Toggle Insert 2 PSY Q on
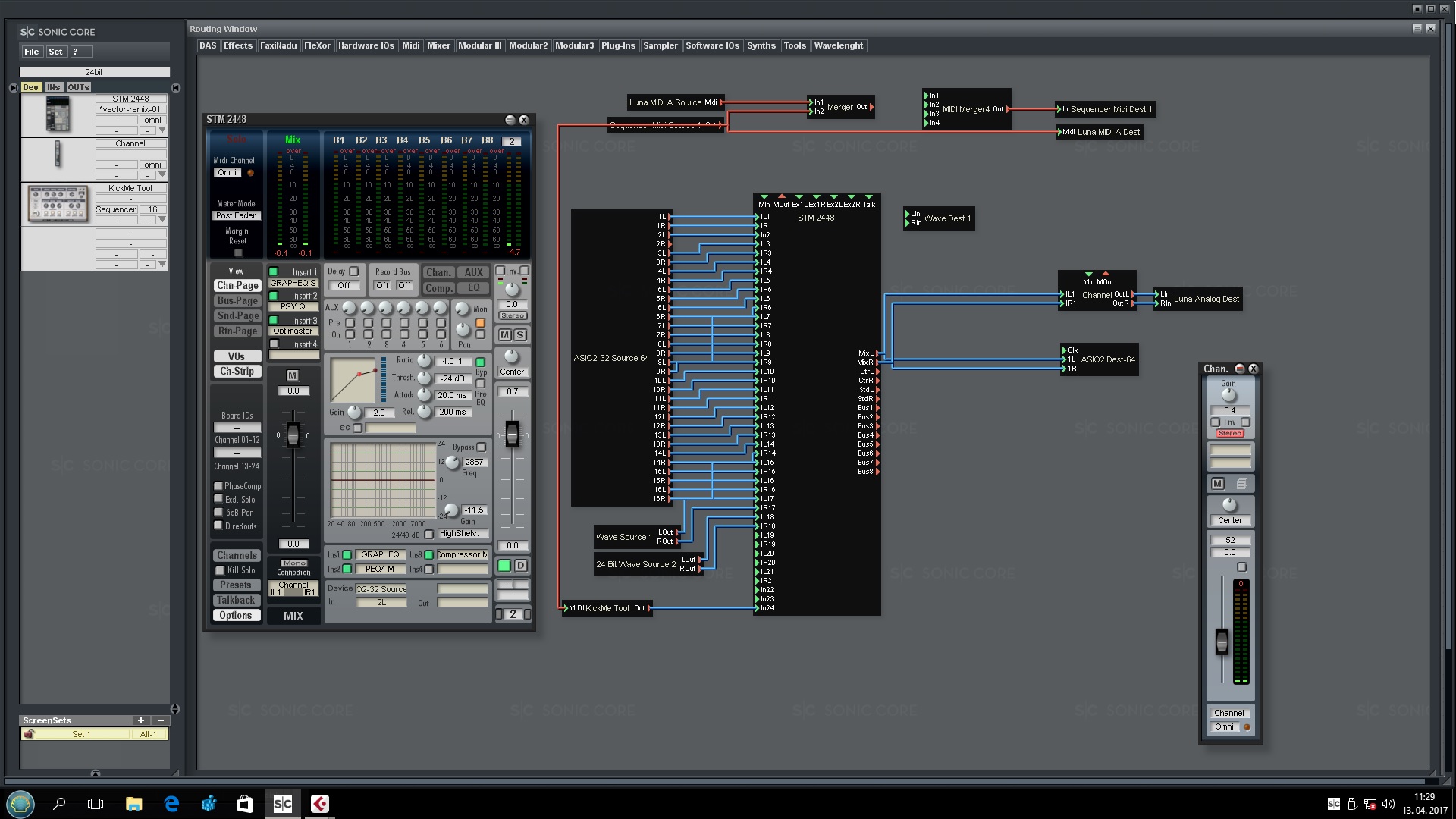The image size is (1456, 819). coord(274,296)
